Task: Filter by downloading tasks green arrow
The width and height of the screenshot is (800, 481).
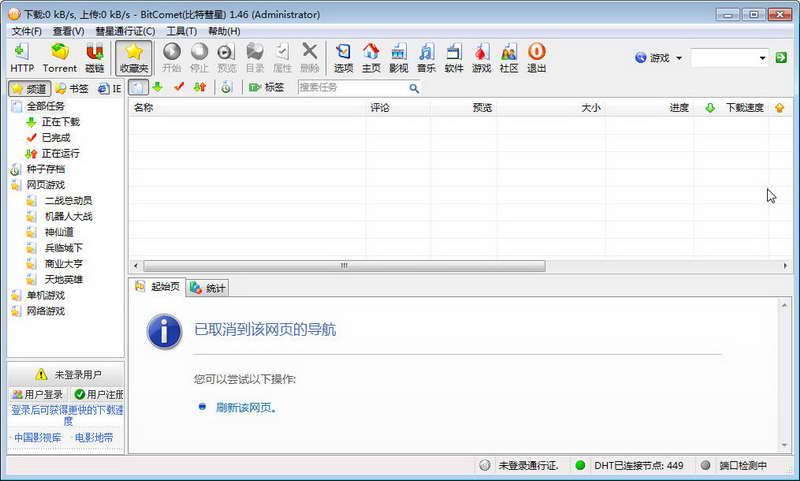Action: click(158, 87)
